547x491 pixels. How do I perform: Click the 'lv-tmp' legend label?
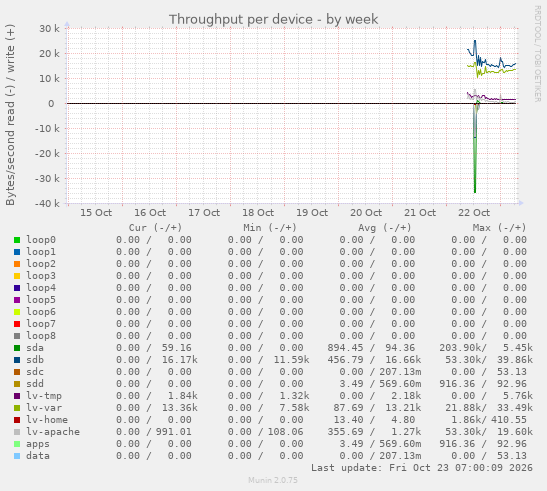[x=44, y=396]
